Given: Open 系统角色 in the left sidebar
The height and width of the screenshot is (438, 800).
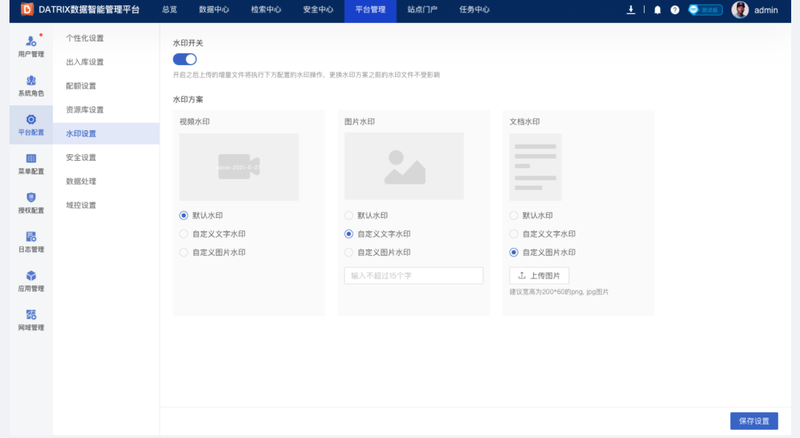Looking at the screenshot, I should click(31, 85).
